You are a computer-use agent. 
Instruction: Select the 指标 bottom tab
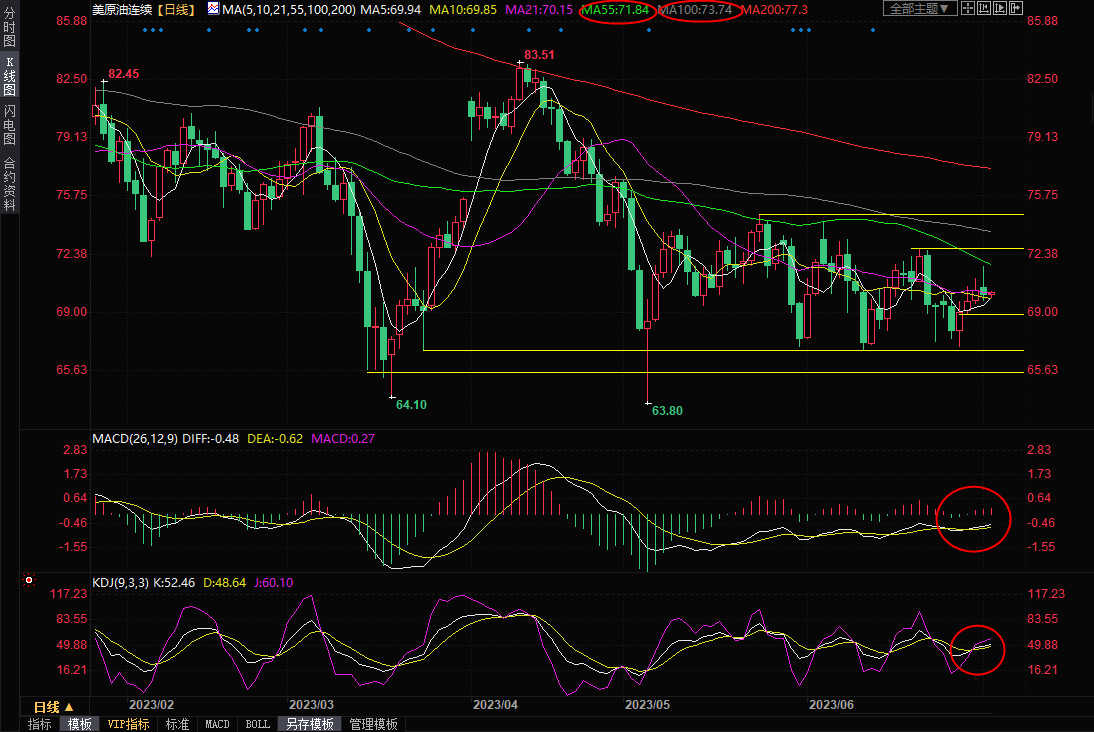39,724
